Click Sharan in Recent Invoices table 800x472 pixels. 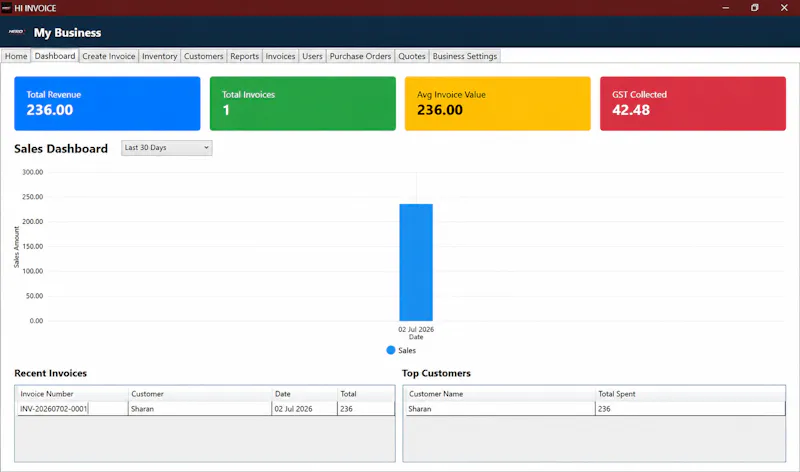[x=200, y=409]
